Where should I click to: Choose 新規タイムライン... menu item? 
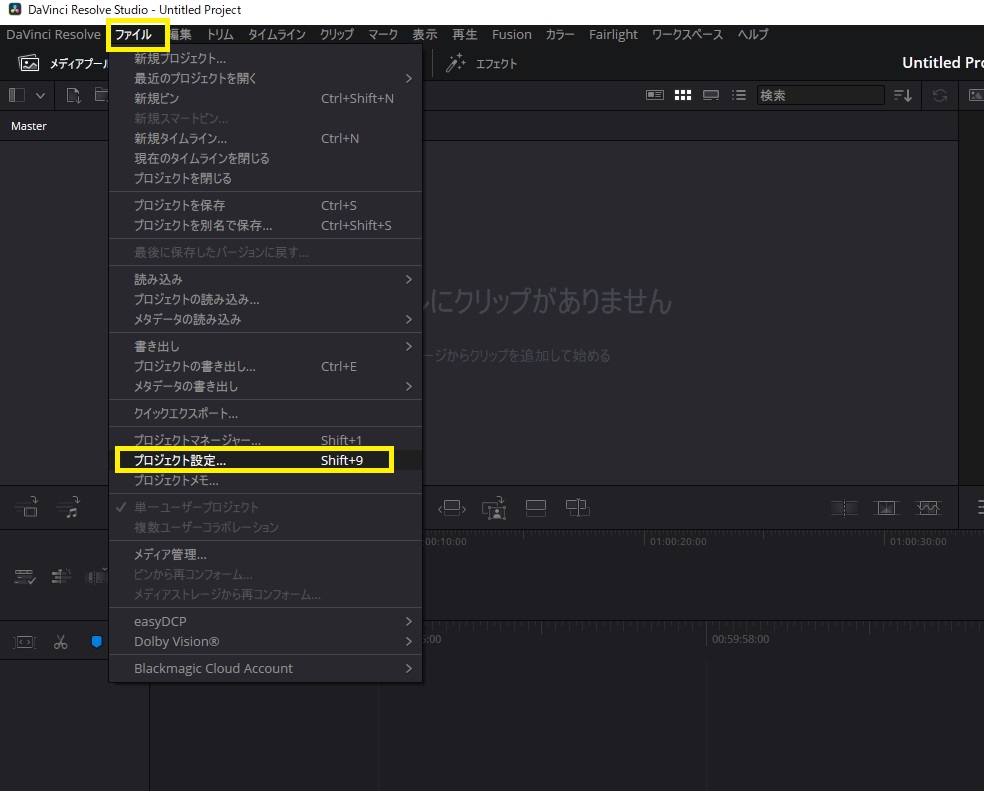[265, 139]
